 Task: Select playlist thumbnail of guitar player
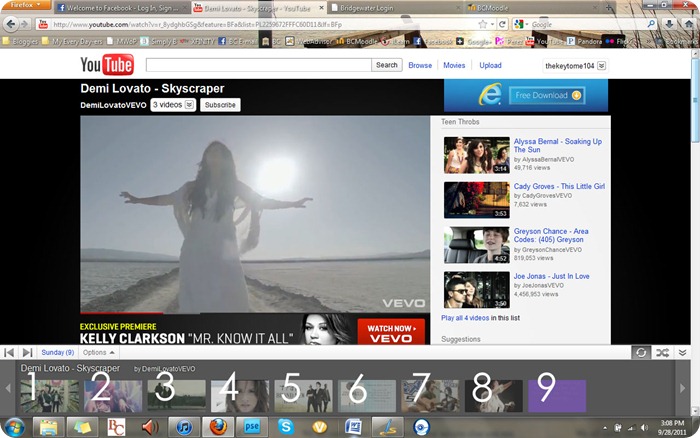[x=430, y=396]
